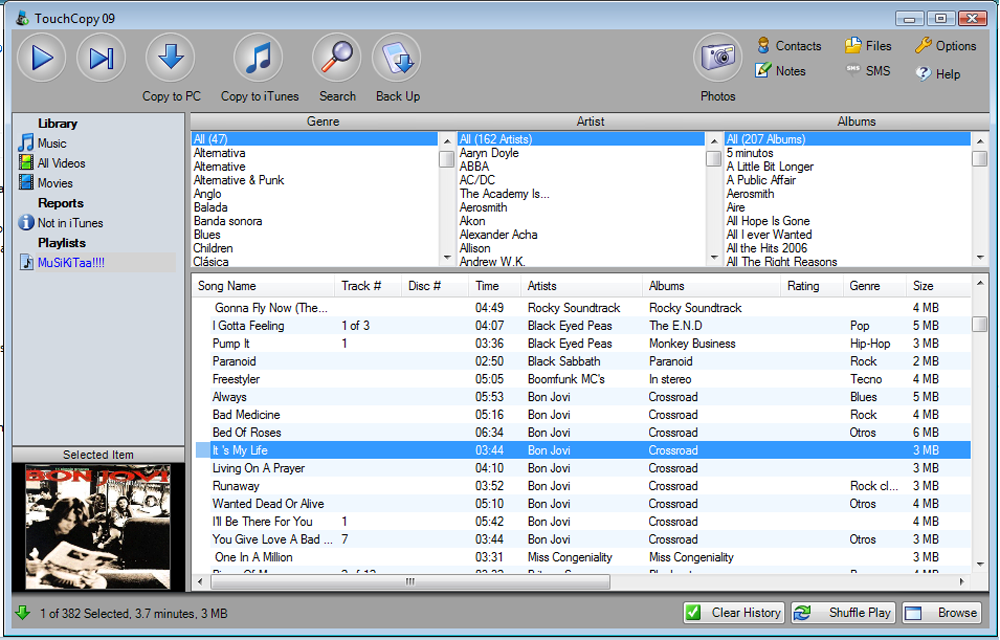The width and height of the screenshot is (1000, 640).
Task: Click the Albums list scroll down arrow
Action: tap(980, 258)
